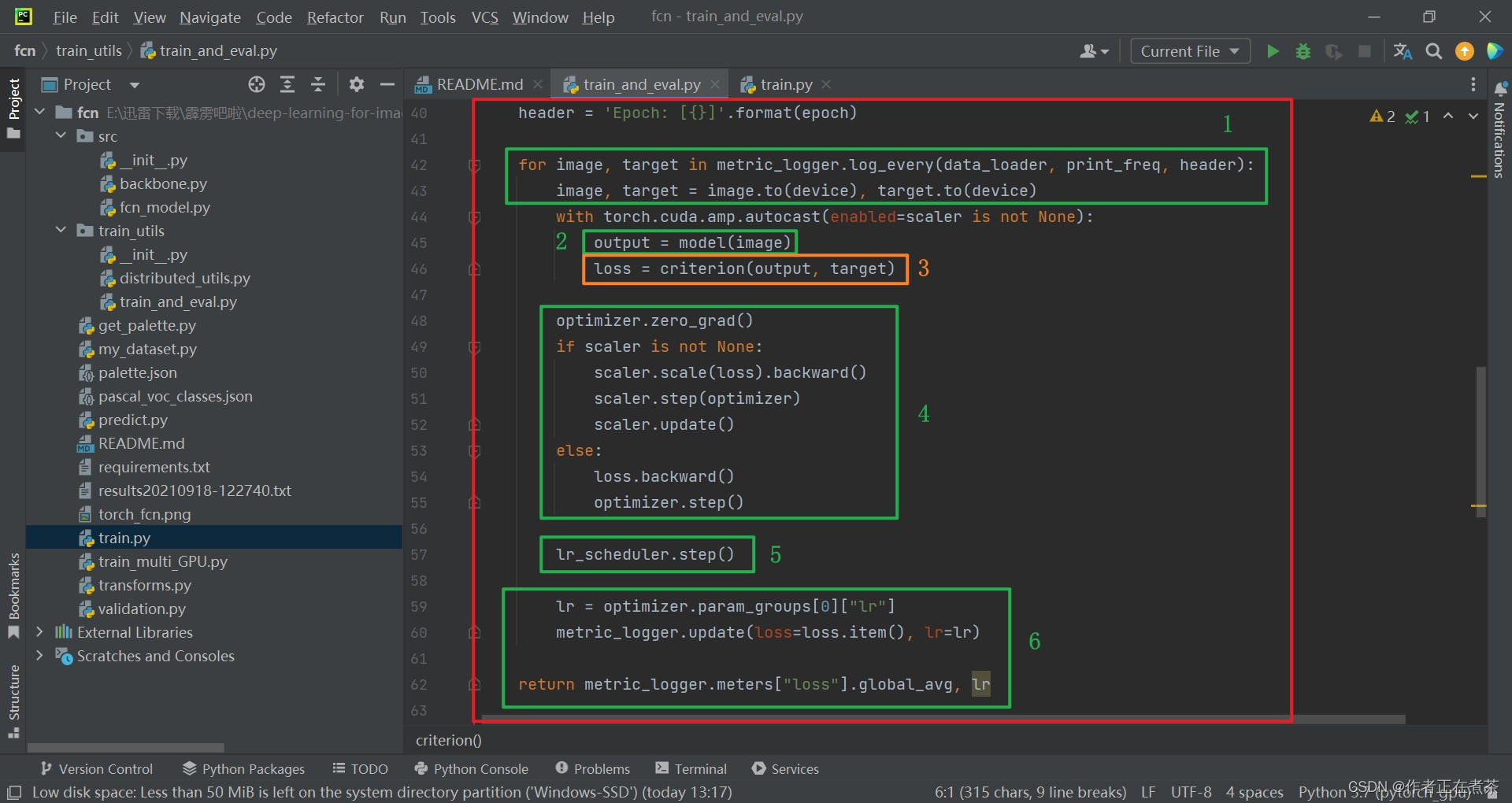Open Project panel settings gear
Viewport: 1512px width, 803px height.
356,84
